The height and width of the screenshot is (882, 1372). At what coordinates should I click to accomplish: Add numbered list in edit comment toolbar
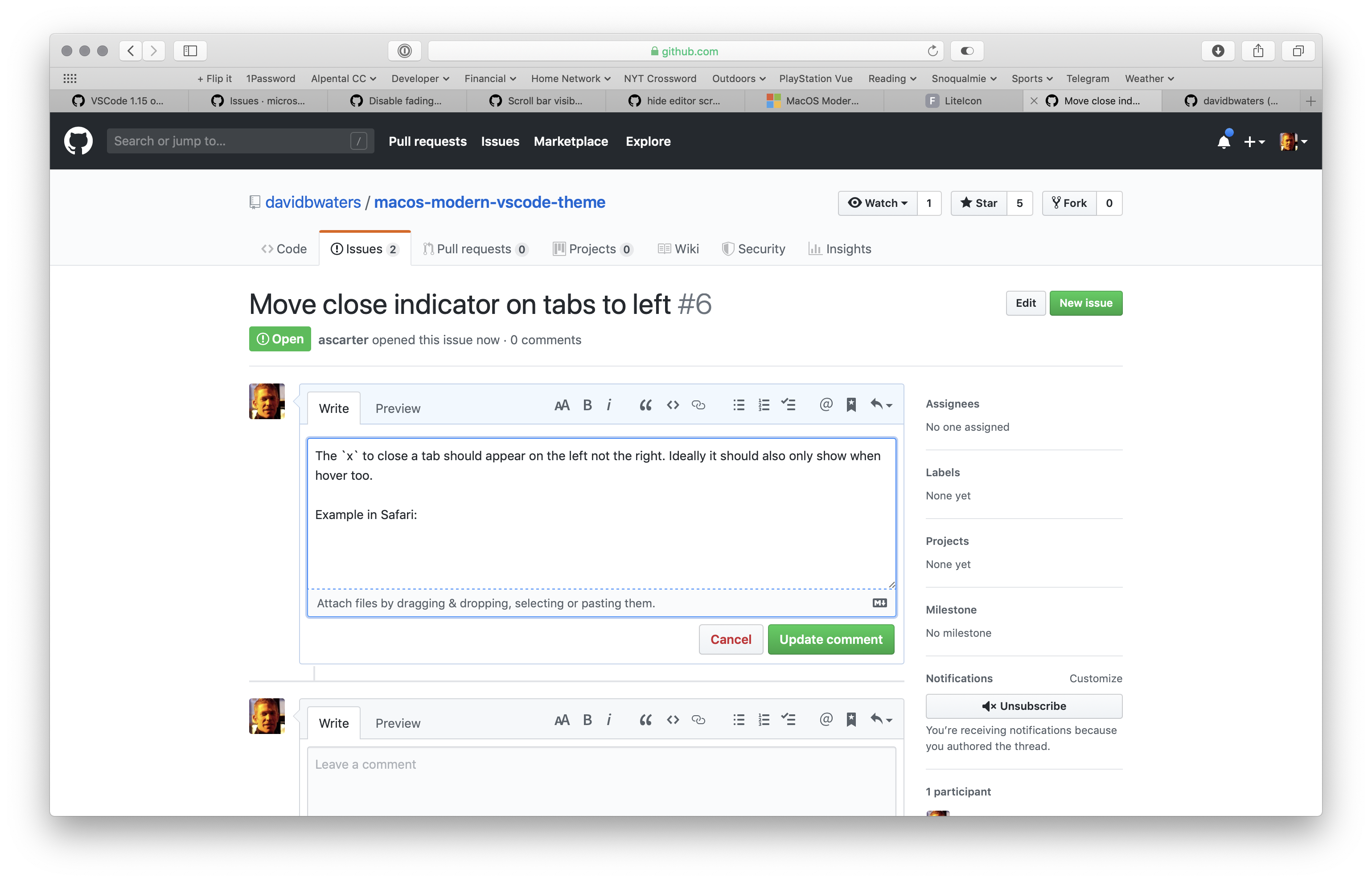click(764, 405)
